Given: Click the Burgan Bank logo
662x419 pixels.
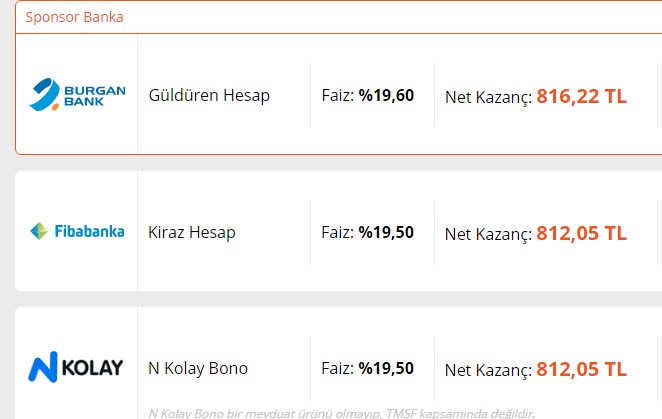Looking at the screenshot, I should click(77, 95).
